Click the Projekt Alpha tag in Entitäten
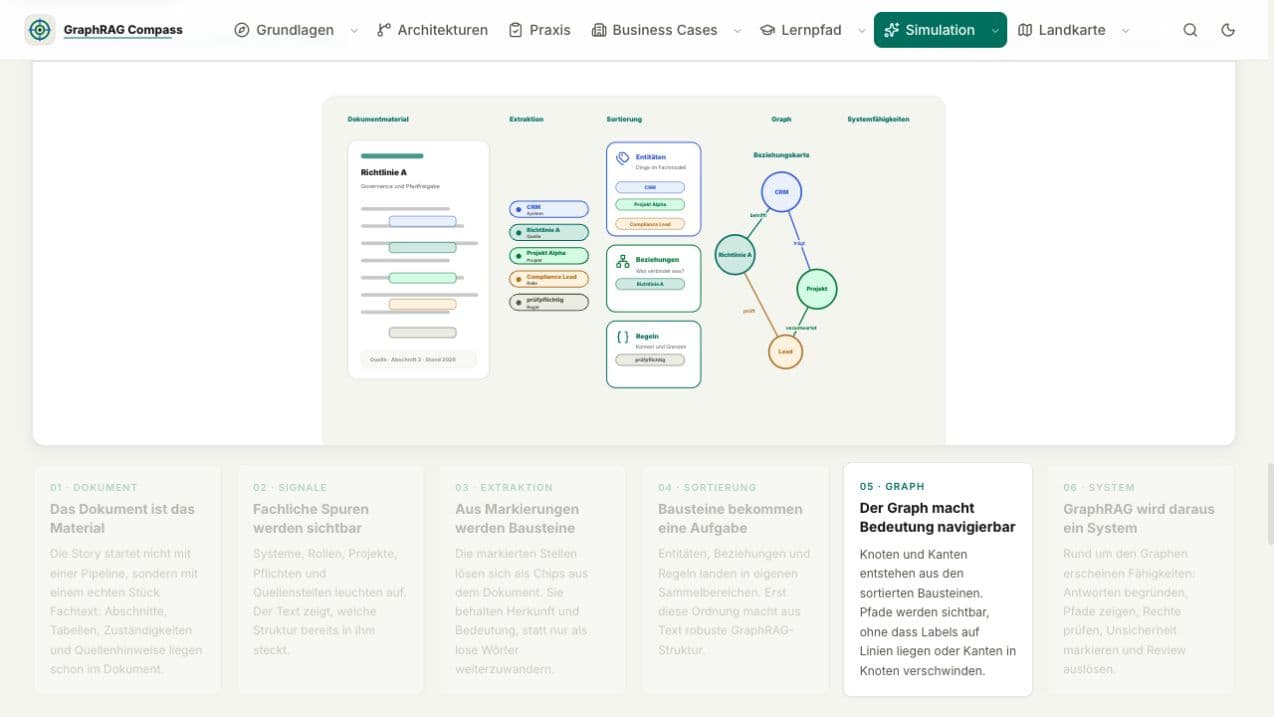 (x=650, y=204)
